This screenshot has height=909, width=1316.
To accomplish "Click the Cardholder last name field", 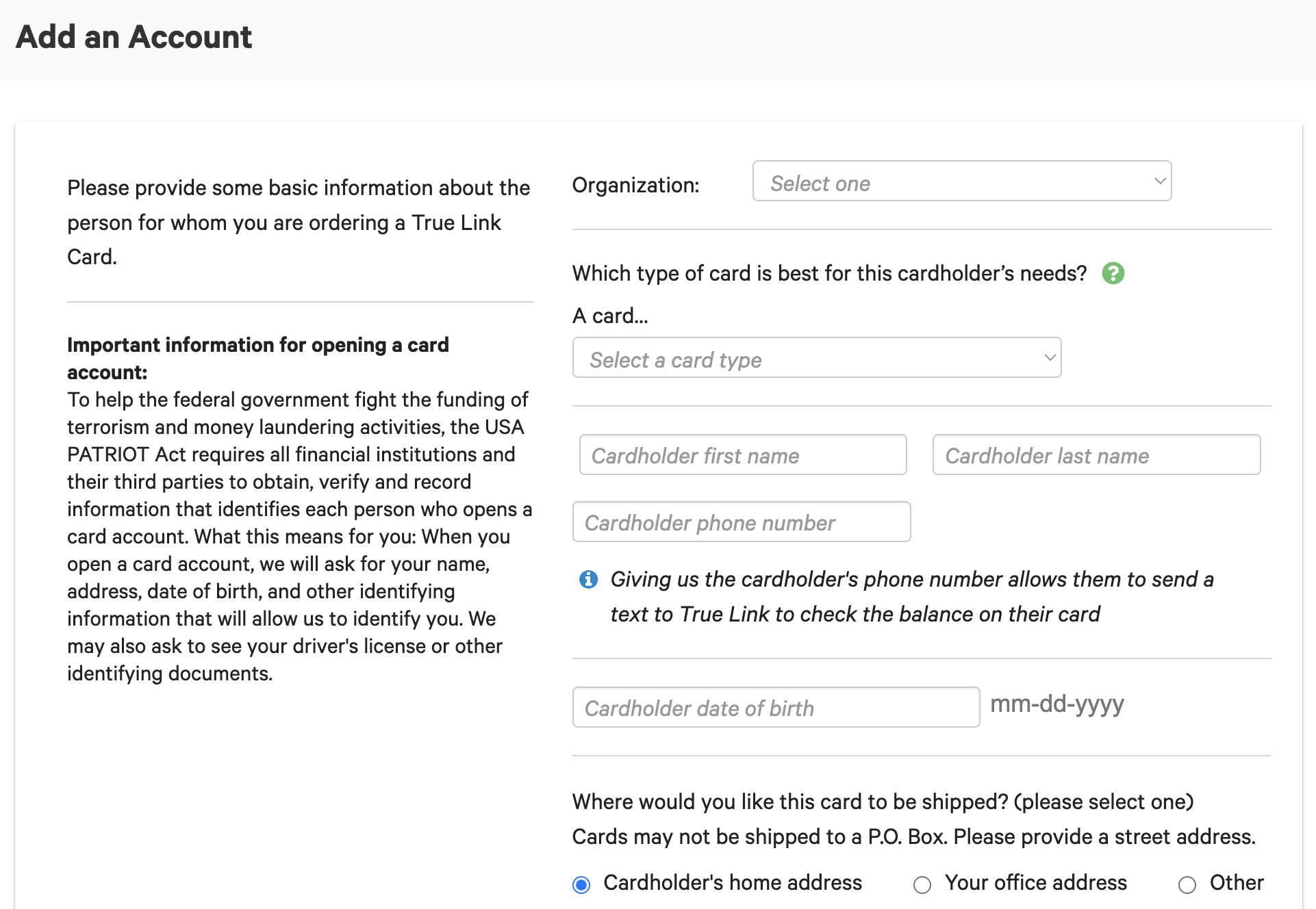I will click(x=1096, y=454).
